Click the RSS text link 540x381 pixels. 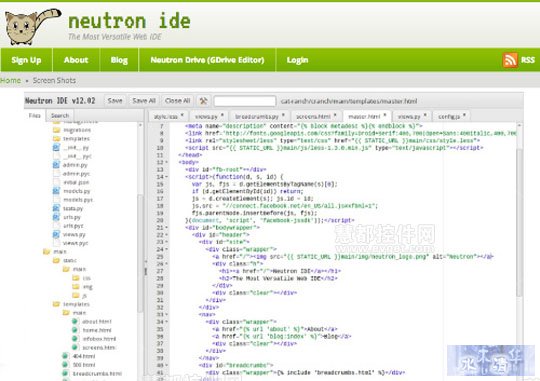pos(528,60)
